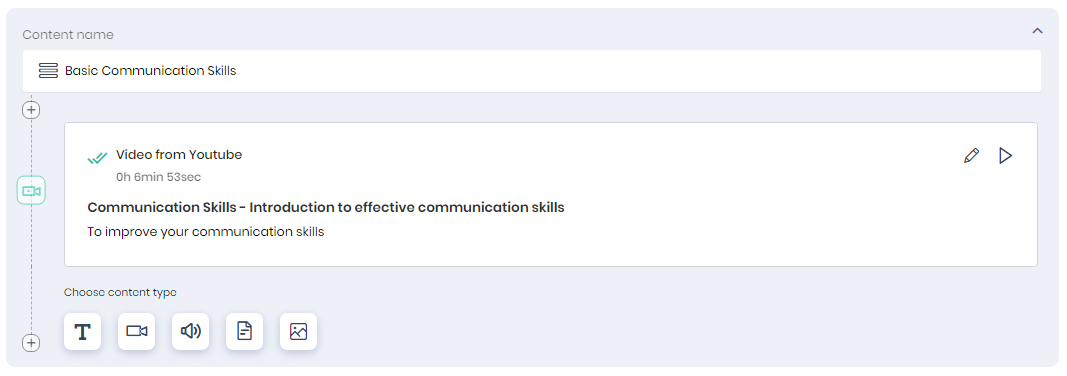Click the green double checkmark icon
Screen dimensions: 1067x376
(x=97, y=158)
